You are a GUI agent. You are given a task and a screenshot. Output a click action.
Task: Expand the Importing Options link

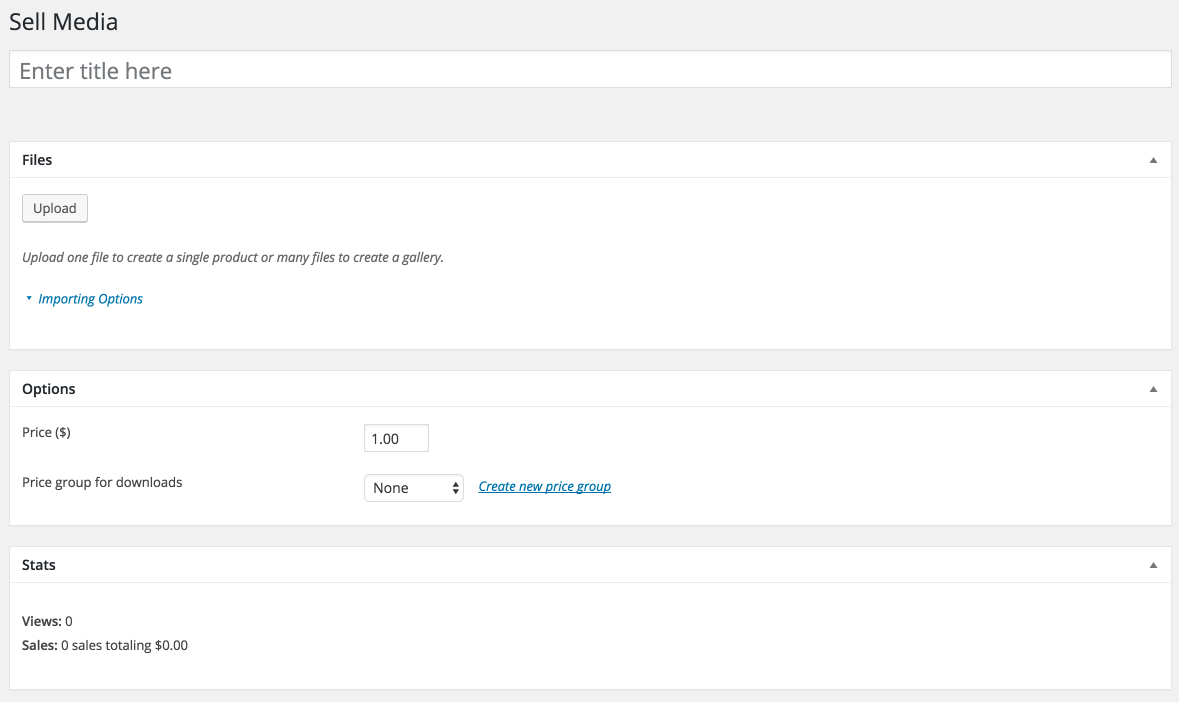90,299
